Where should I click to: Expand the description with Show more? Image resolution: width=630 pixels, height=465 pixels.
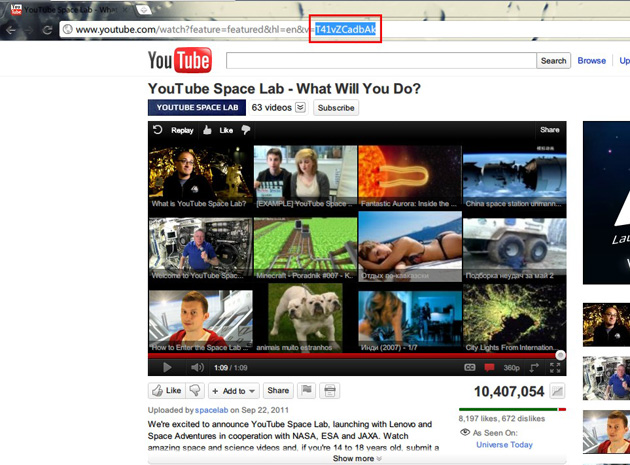pyautogui.click(x=357, y=459)
